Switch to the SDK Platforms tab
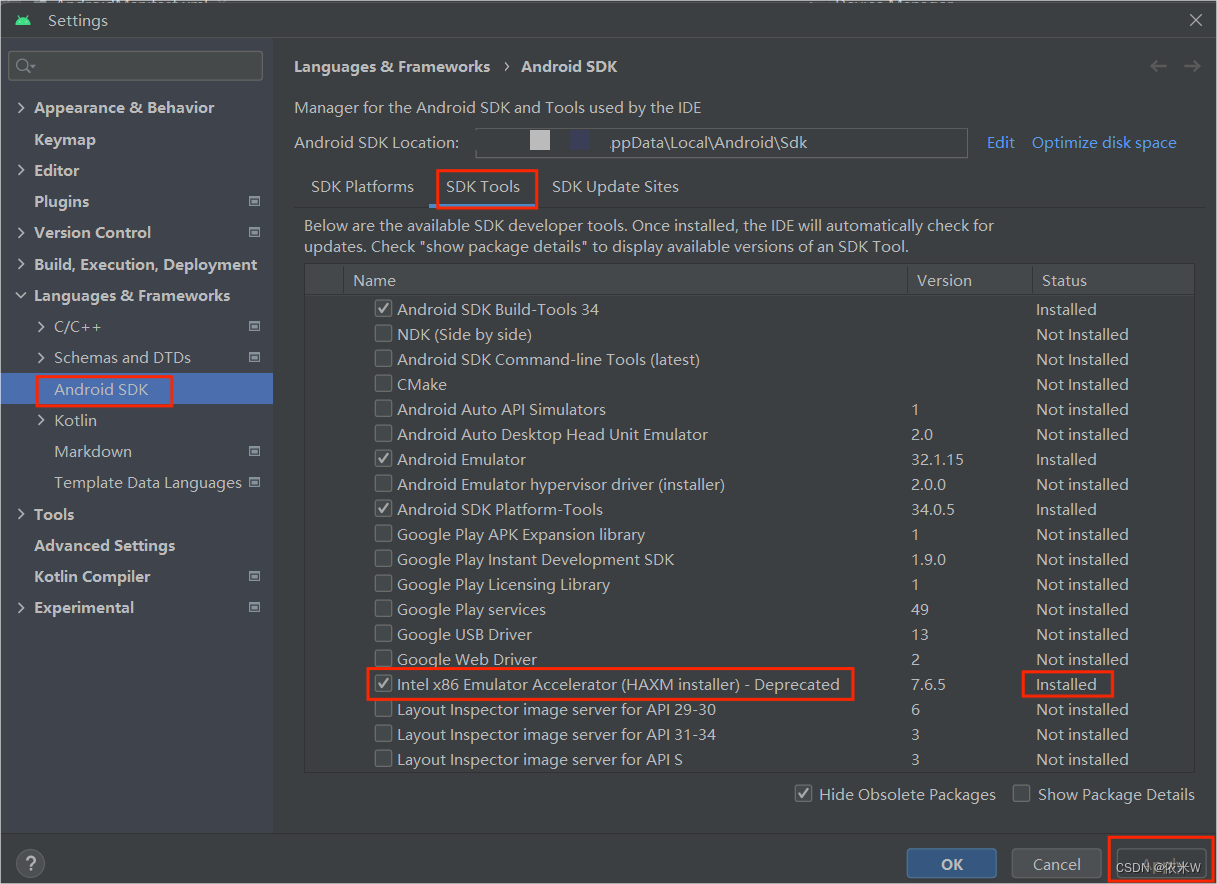Viewport: 1217px width, 884px height. click(362, 186)
